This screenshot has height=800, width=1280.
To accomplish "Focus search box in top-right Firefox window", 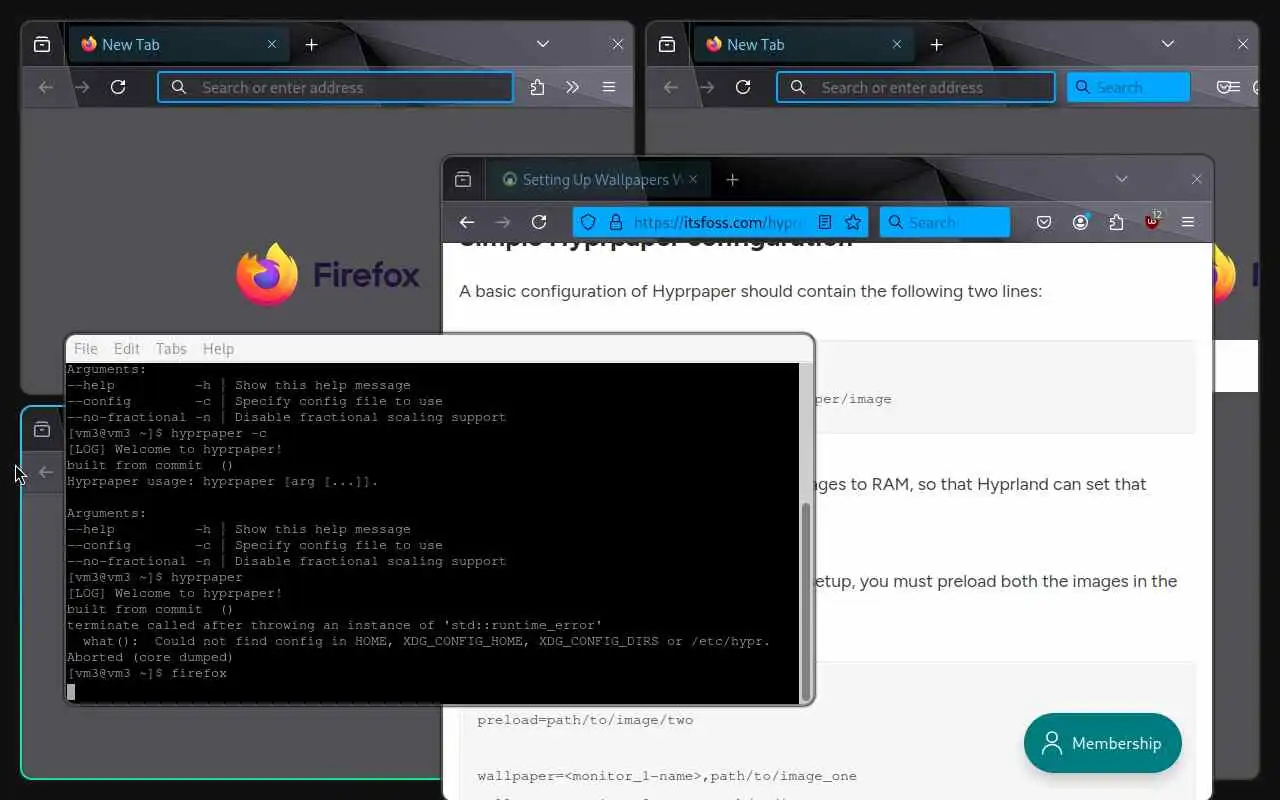I will click(1129, 87).
